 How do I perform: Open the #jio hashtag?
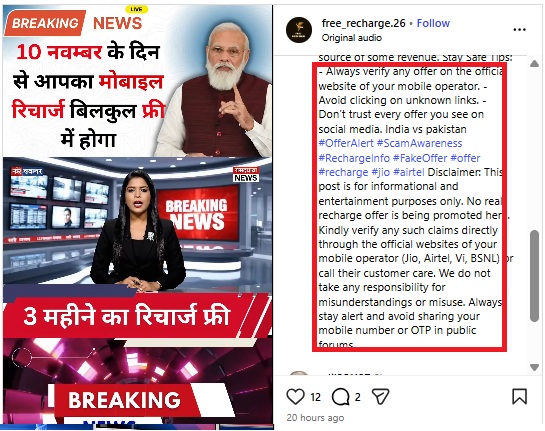[380, 172]
